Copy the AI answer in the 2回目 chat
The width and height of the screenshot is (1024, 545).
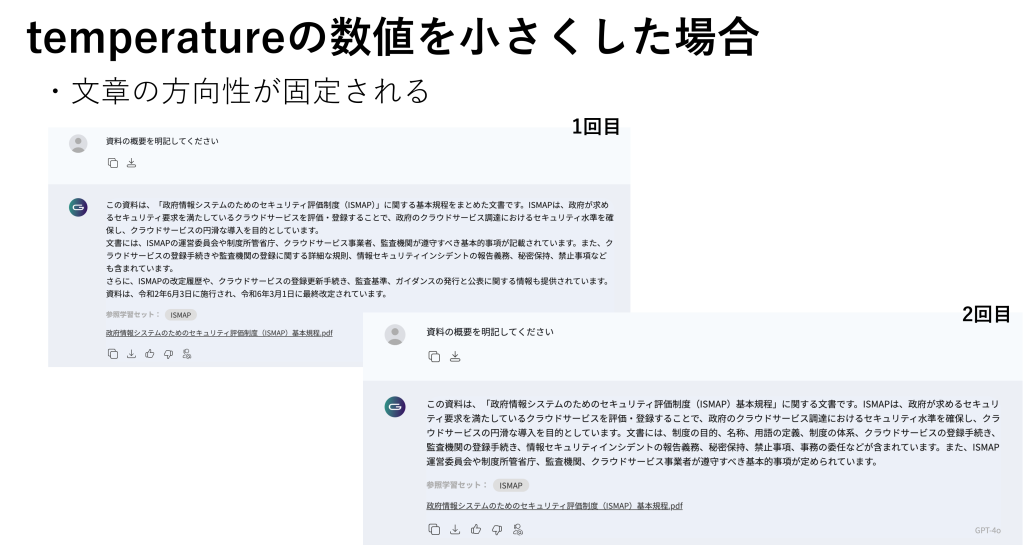click(x=434, y=529)
